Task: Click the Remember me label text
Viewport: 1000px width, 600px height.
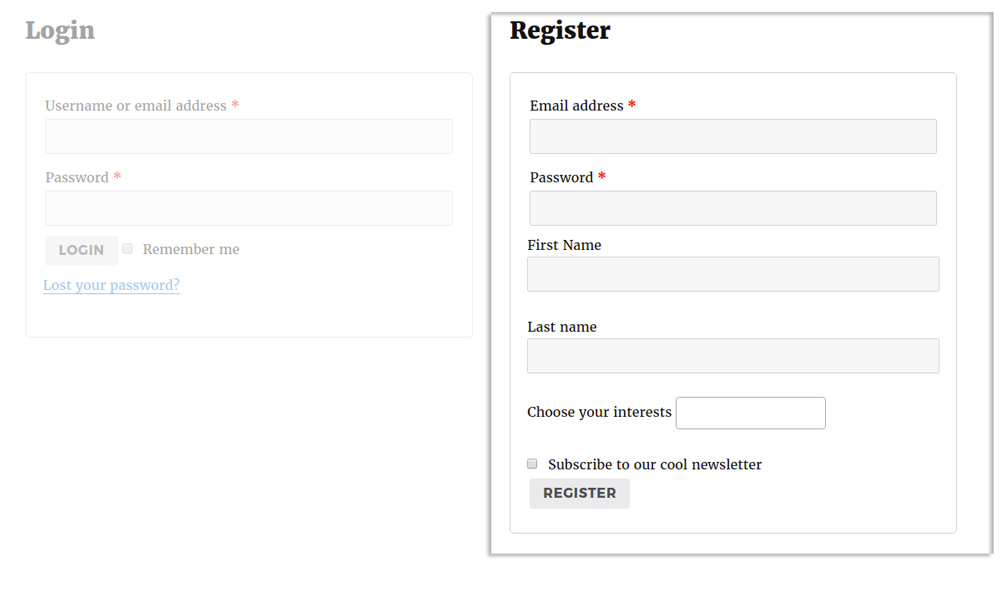Action: (x=191, y=249)
